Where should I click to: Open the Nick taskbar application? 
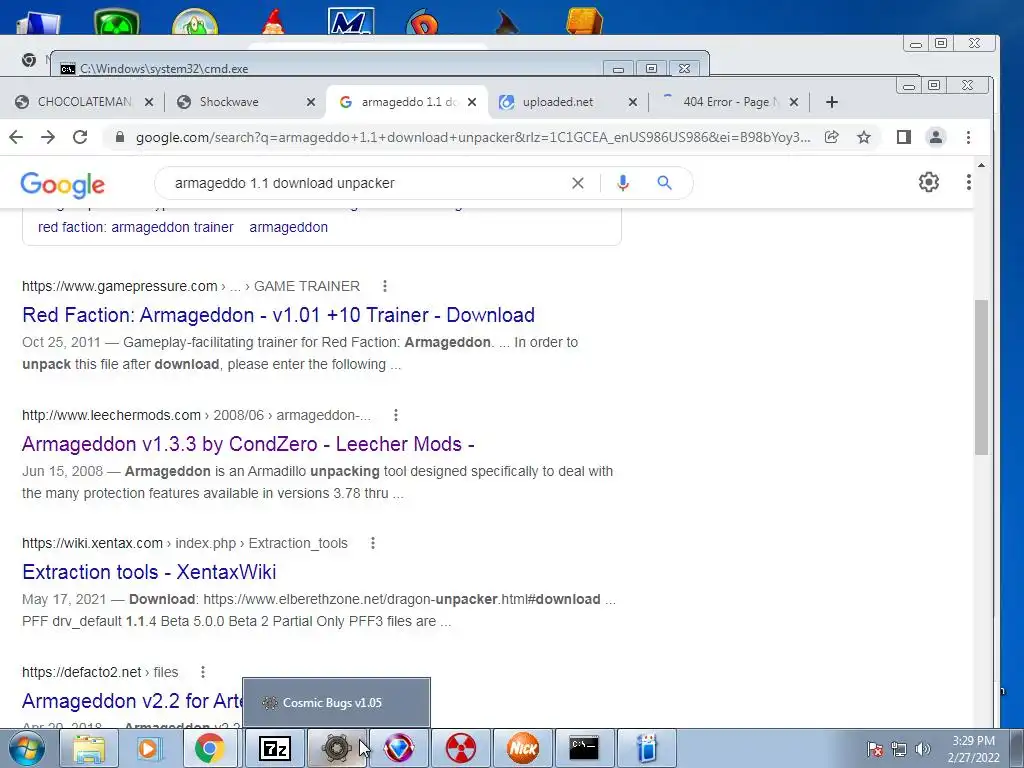pyautogui.click(x=522, y=748)
